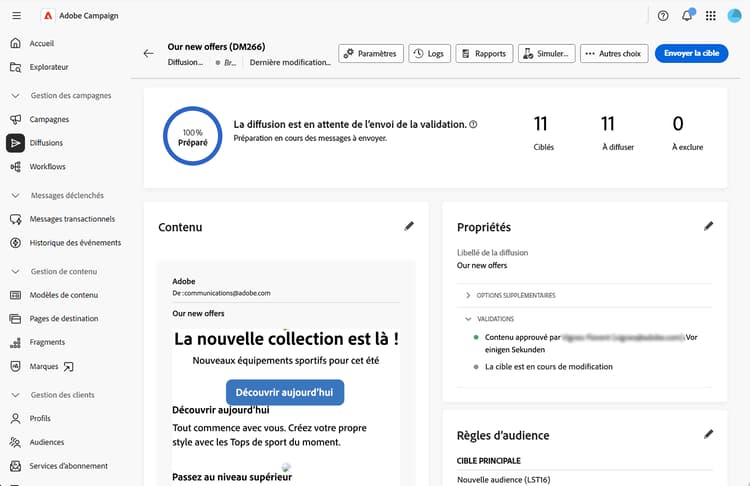The image size is (750, 486).
Task: Open the Paramètres button
Action: (x=371, y=54)
